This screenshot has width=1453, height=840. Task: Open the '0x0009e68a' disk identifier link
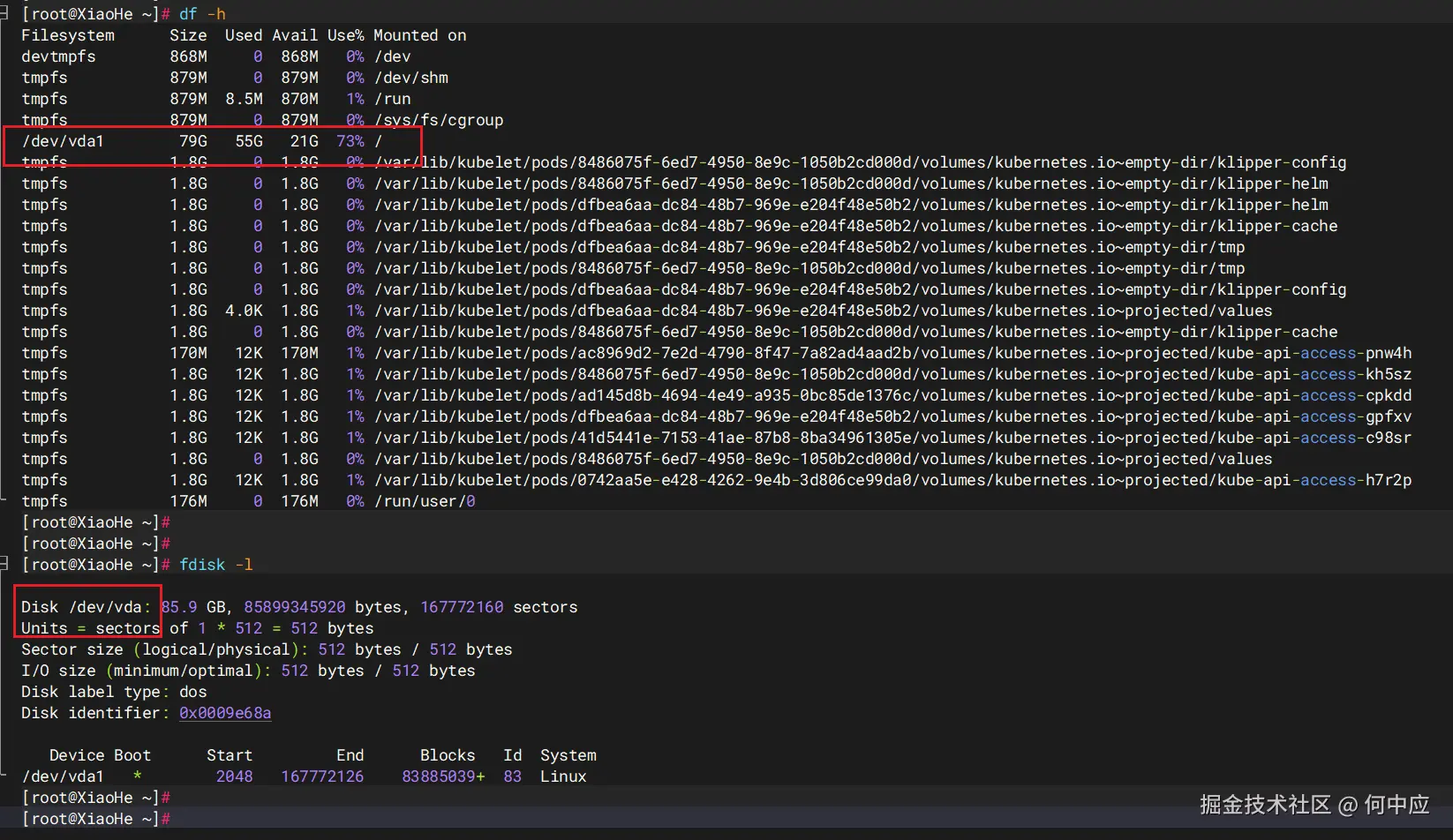click(x=225, y=713)
